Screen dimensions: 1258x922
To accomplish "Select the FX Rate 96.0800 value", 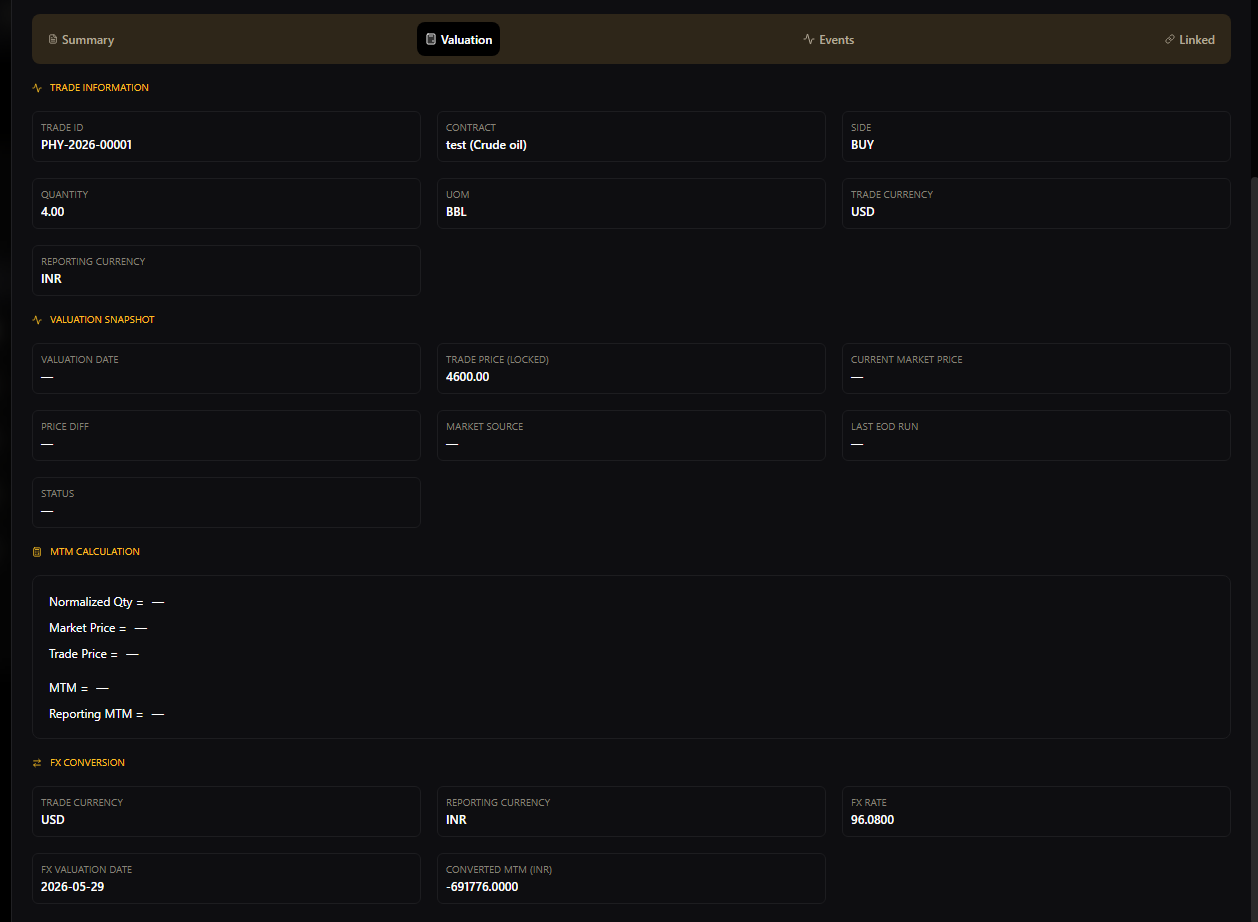I will point(872,820).
